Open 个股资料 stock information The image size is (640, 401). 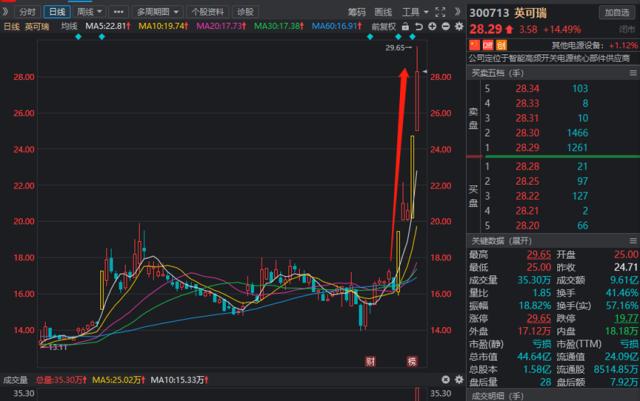[207, 12]
